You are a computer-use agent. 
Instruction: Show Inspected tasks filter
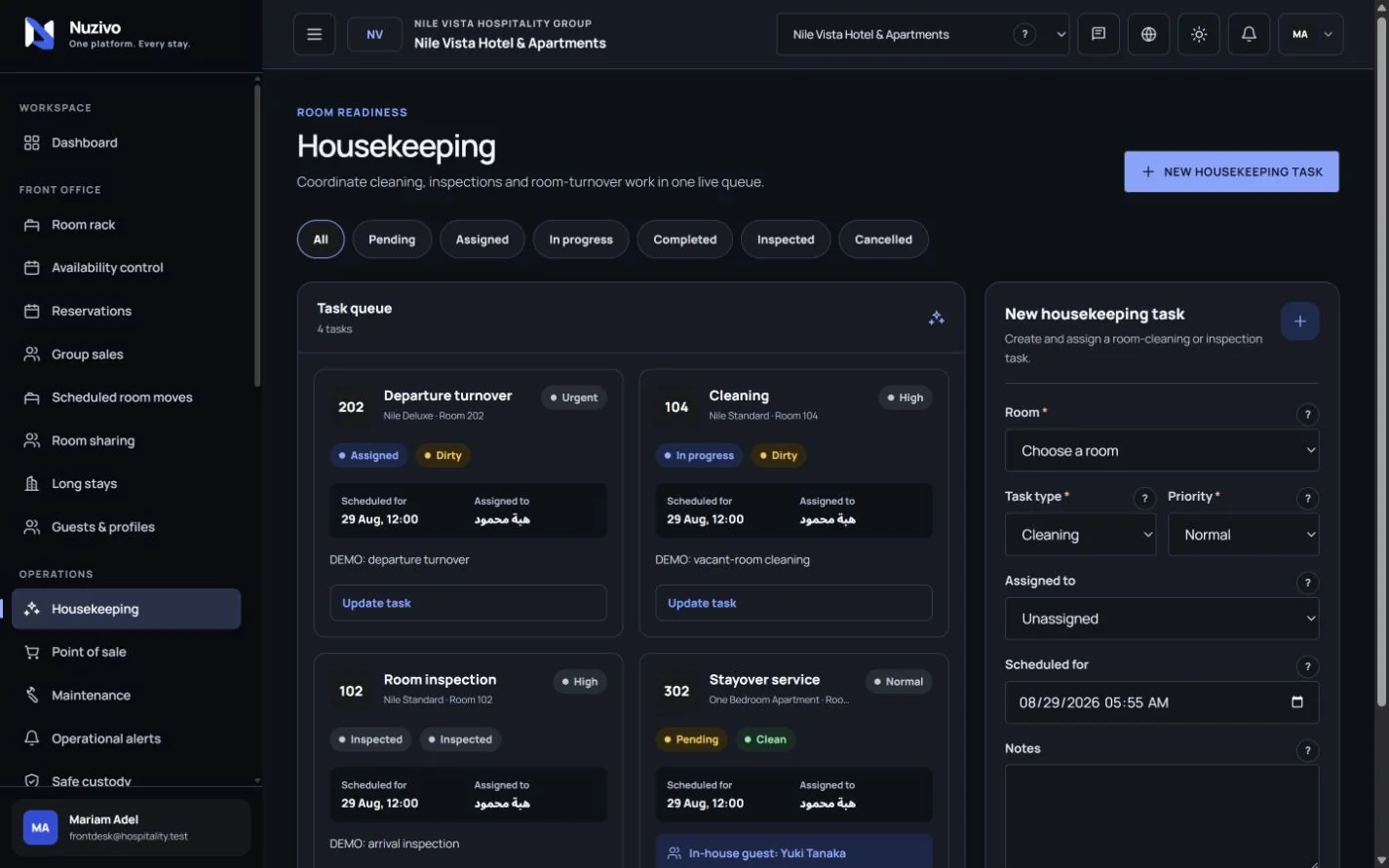(786, 239)
